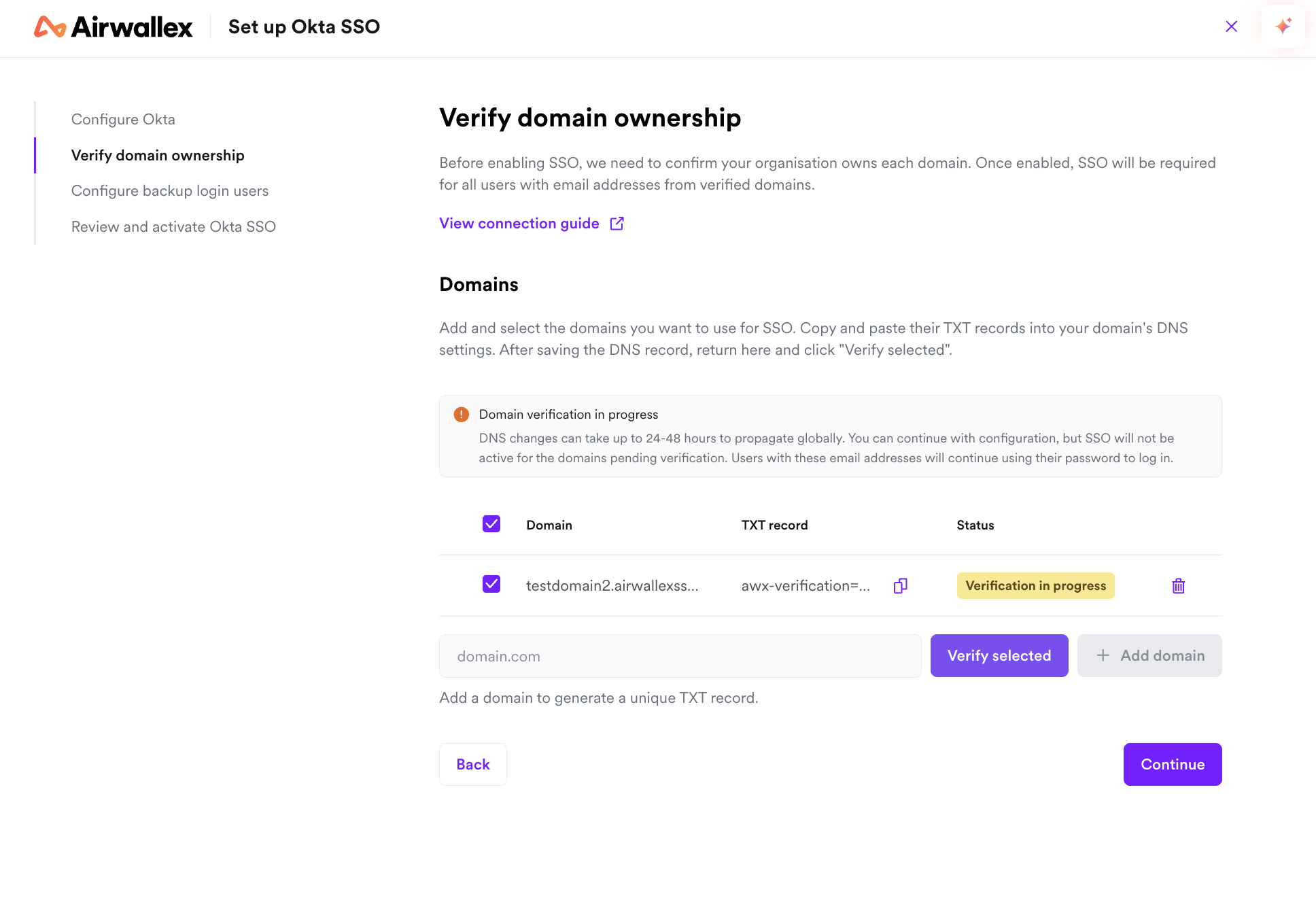Viewport: 1316px width, 900px height.
Task: Open the sparkle AI assistant
Action: [1283, 27]
